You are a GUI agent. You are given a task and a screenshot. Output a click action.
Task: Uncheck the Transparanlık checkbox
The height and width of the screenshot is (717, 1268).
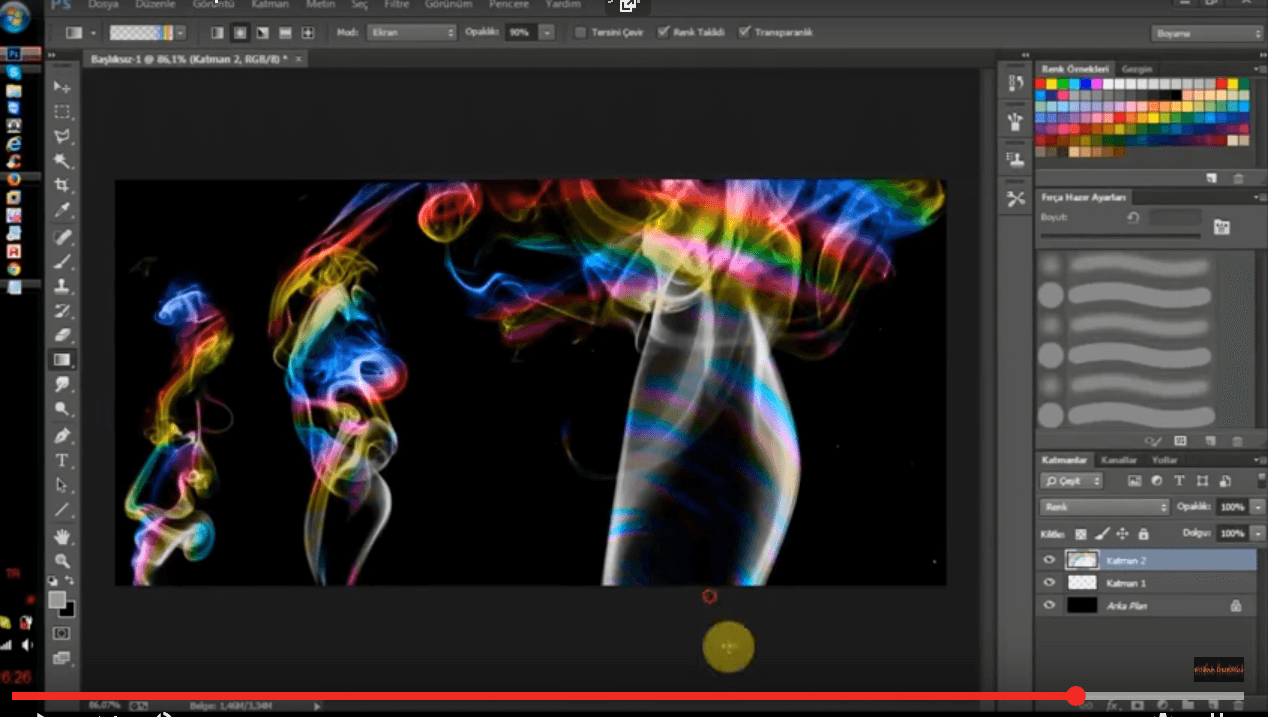[744, 33]
